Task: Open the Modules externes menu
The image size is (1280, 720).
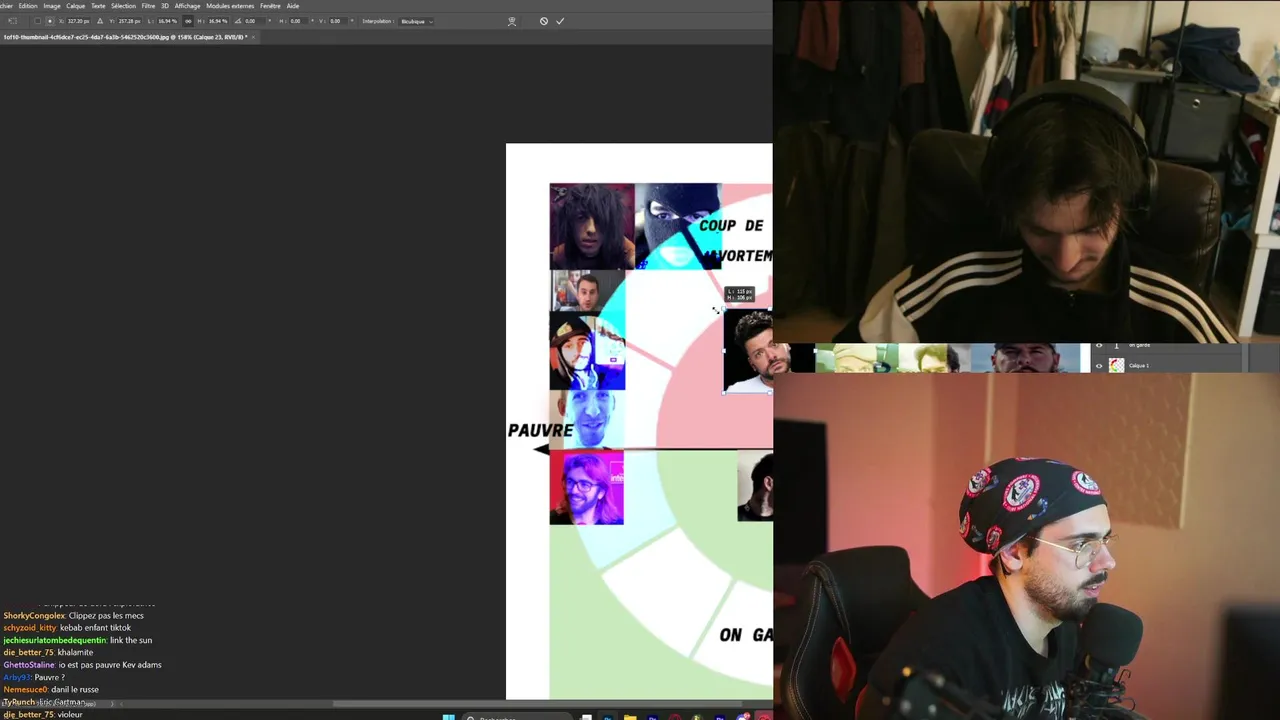Action: coord(230,6)
